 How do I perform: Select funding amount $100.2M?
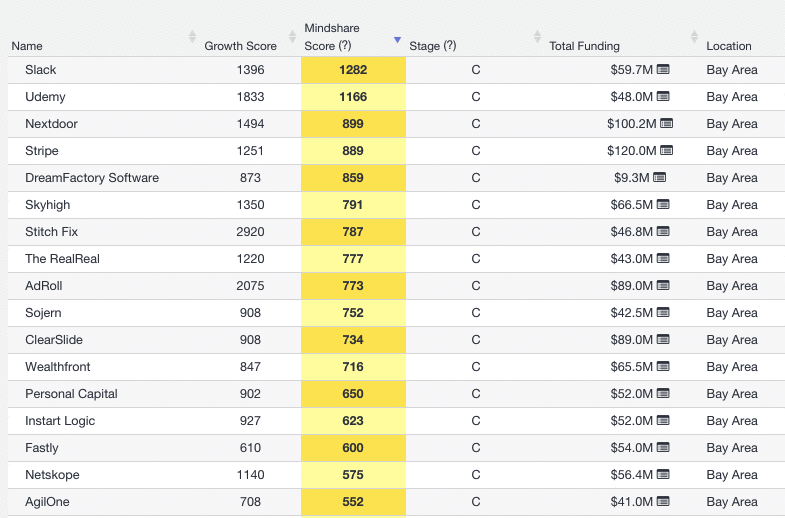(631, 124)
